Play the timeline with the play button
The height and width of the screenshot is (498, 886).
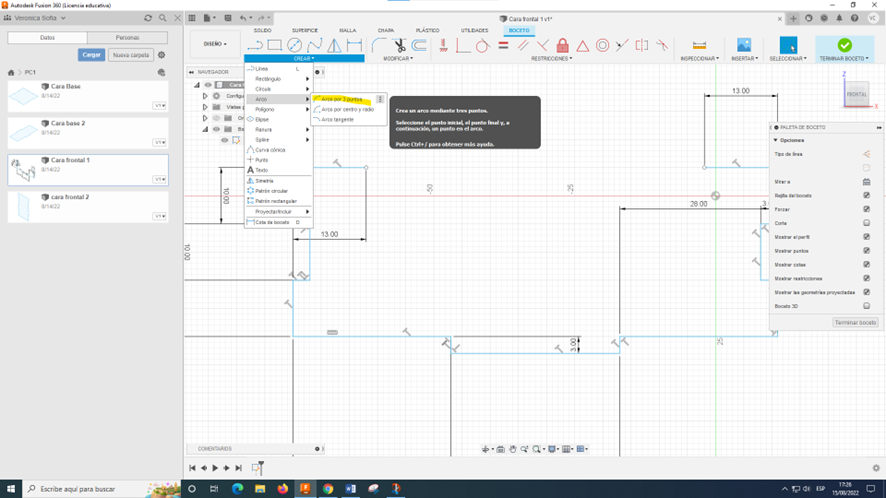coord(215,468)
